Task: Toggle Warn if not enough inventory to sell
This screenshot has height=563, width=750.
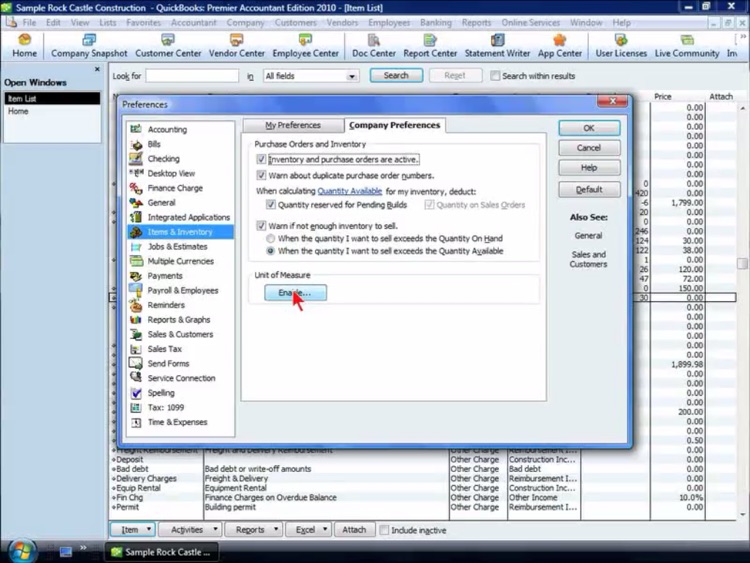Action: point(261,226)
